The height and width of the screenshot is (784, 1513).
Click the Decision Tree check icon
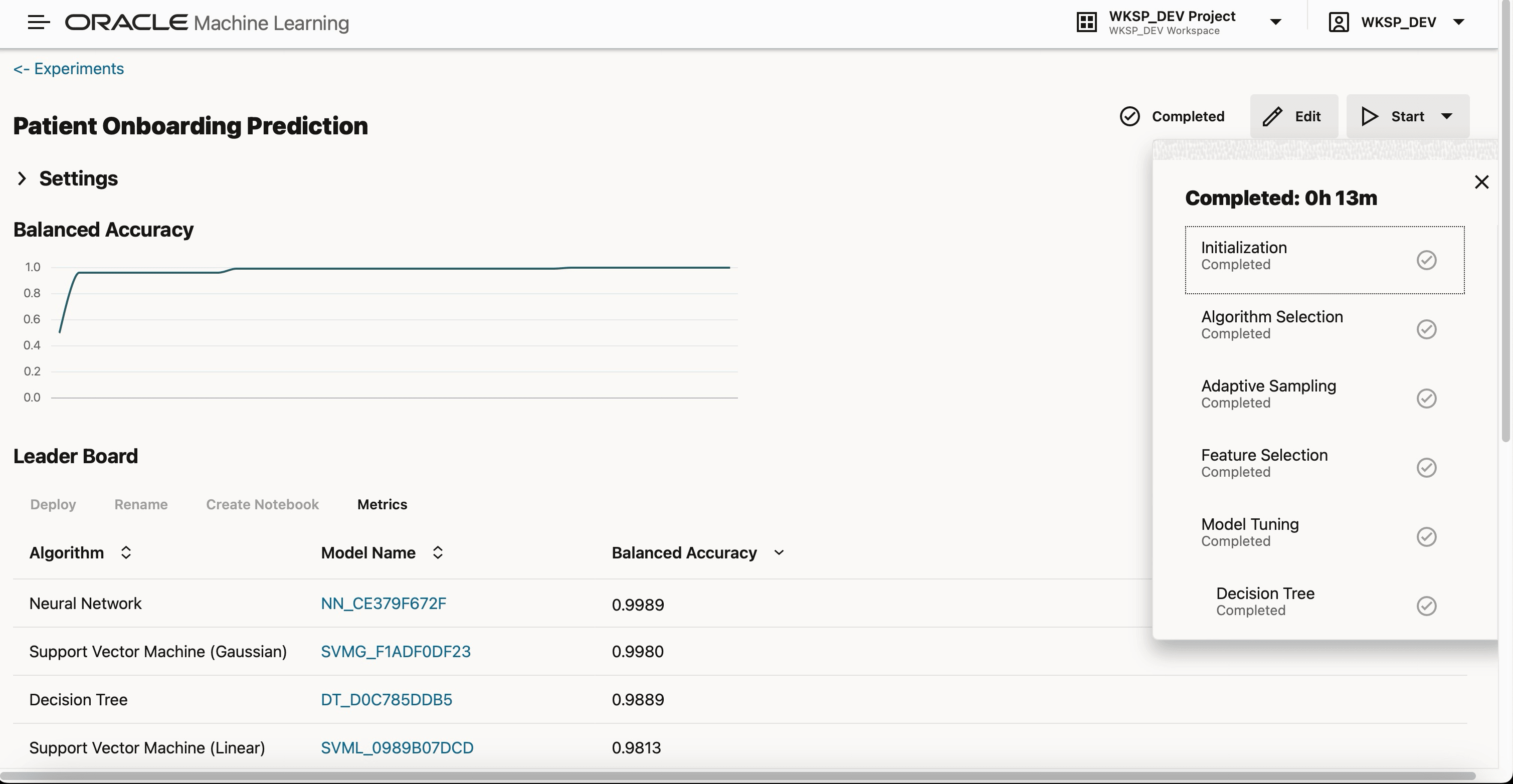pyautogui.click(x=1426, y=606)
